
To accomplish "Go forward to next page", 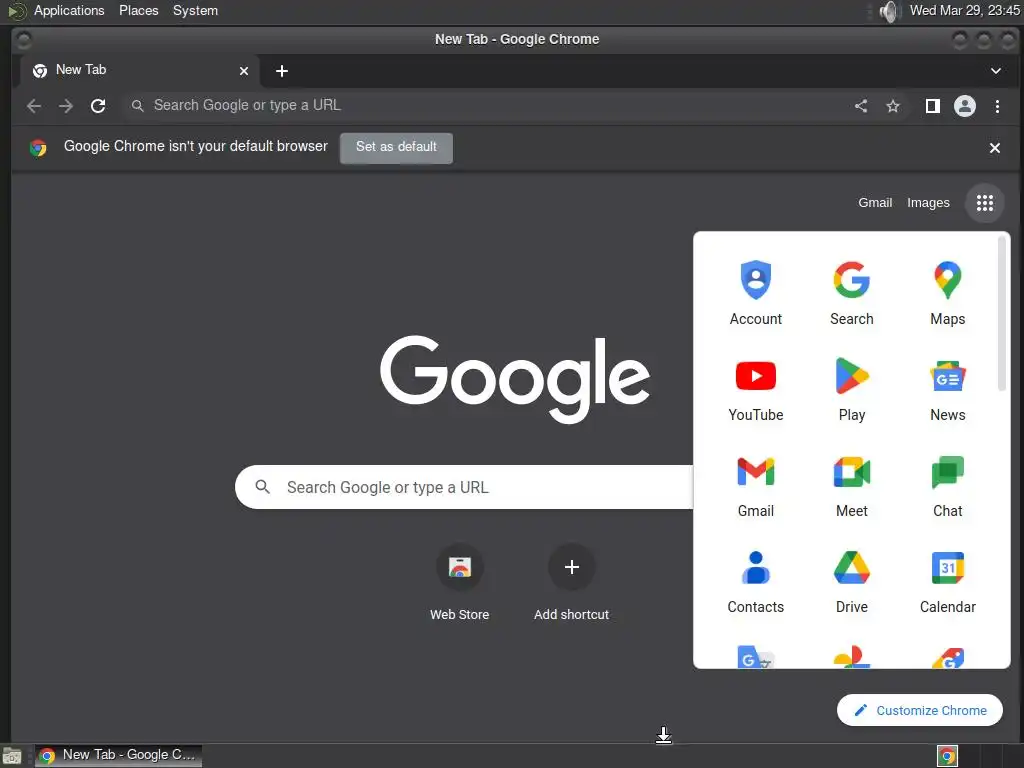I will (x=66, y=106).
